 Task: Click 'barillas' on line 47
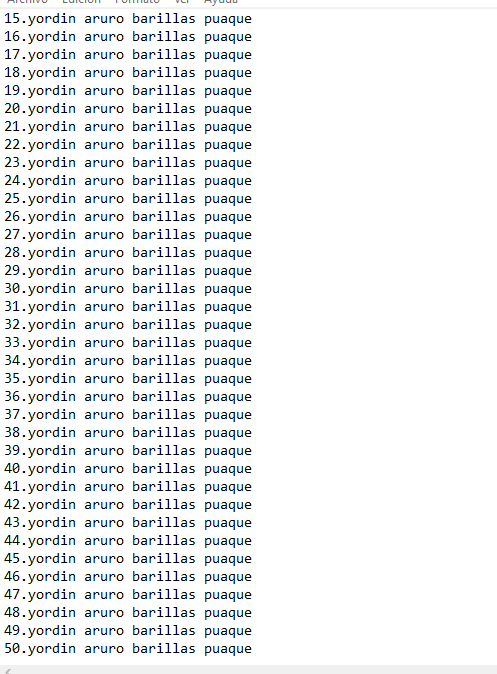164,594
